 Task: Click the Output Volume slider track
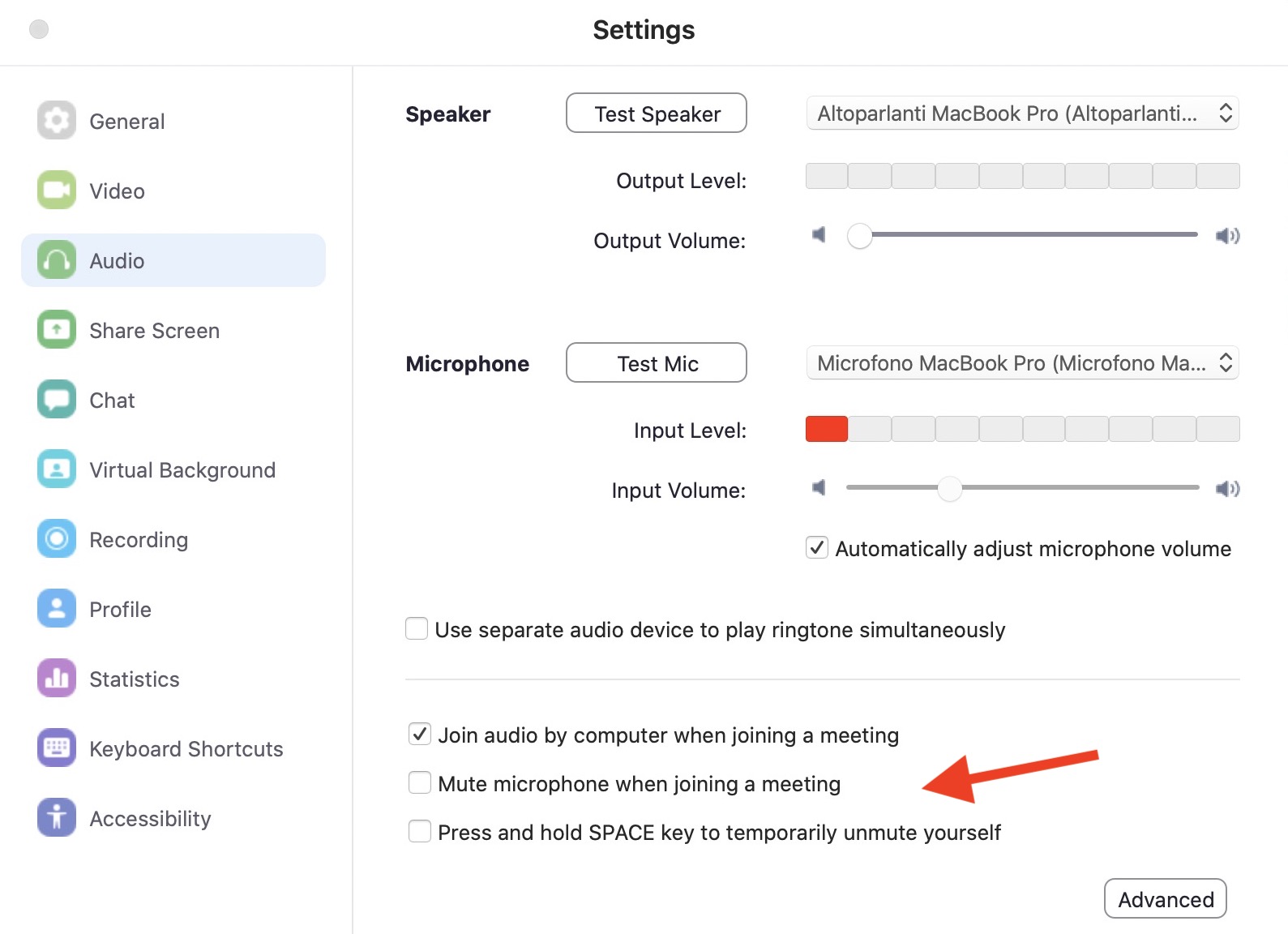[1029, 235]
